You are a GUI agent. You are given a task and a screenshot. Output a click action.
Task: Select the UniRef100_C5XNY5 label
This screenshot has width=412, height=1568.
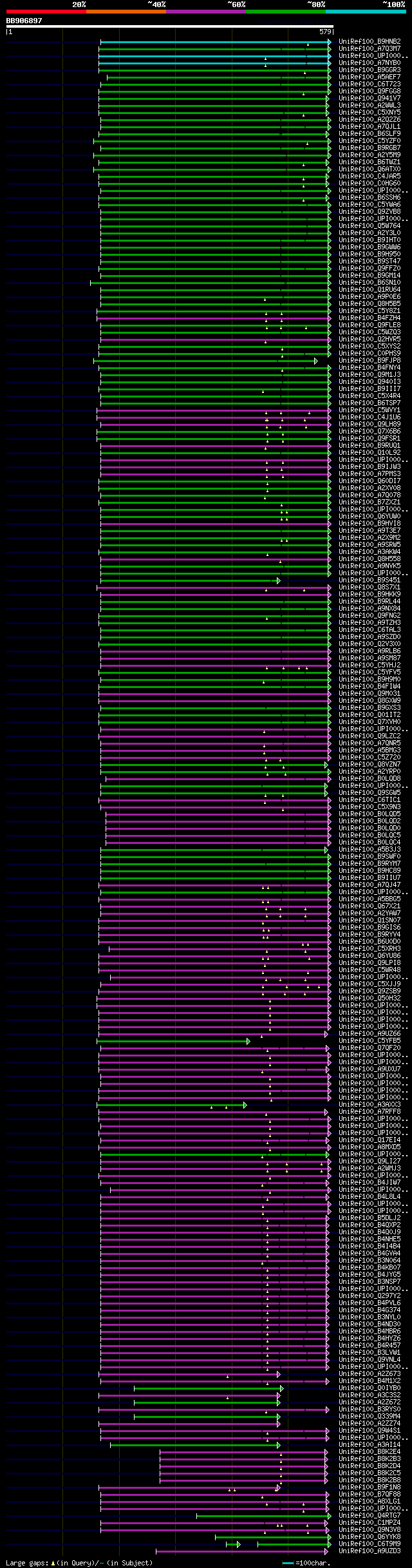[x=370, y=113]
